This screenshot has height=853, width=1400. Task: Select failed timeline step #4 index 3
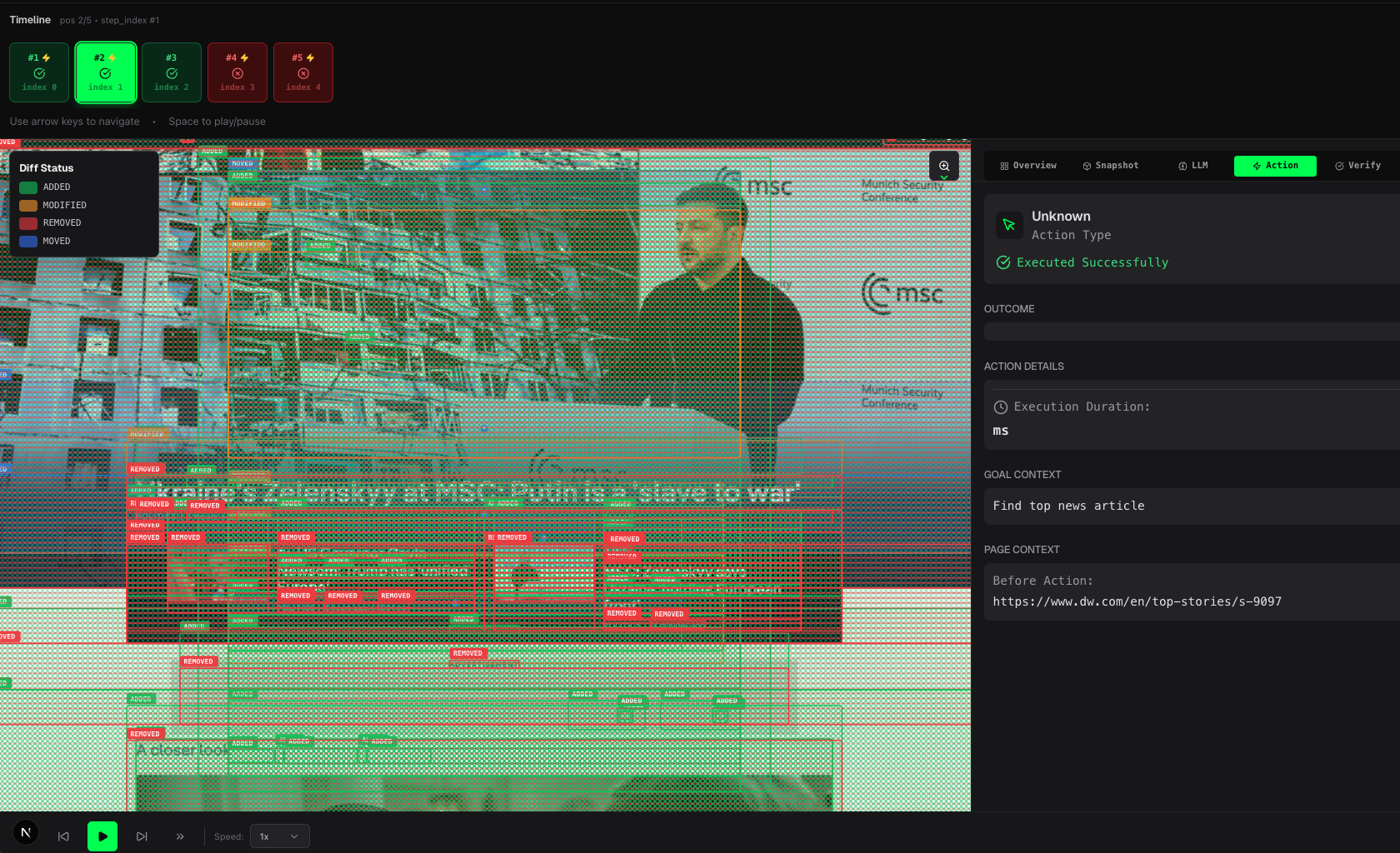(237, 72)
